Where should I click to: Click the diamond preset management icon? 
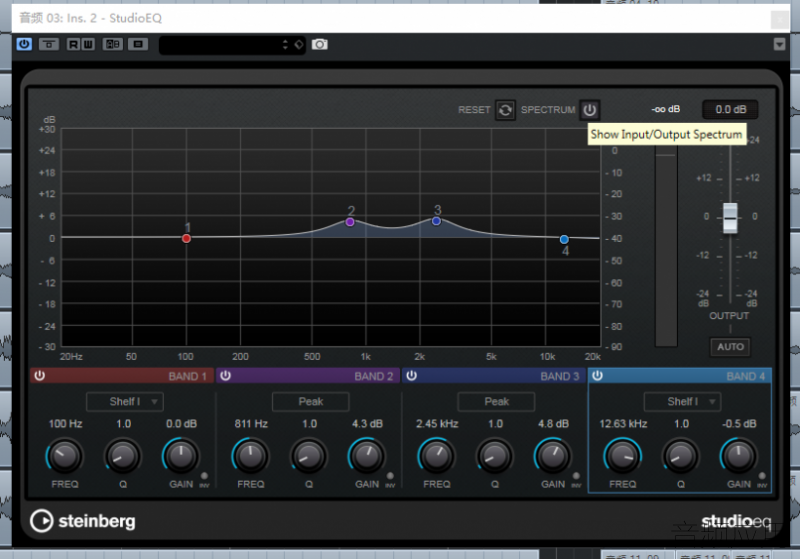pyautogui.click(x=299, y=45)
